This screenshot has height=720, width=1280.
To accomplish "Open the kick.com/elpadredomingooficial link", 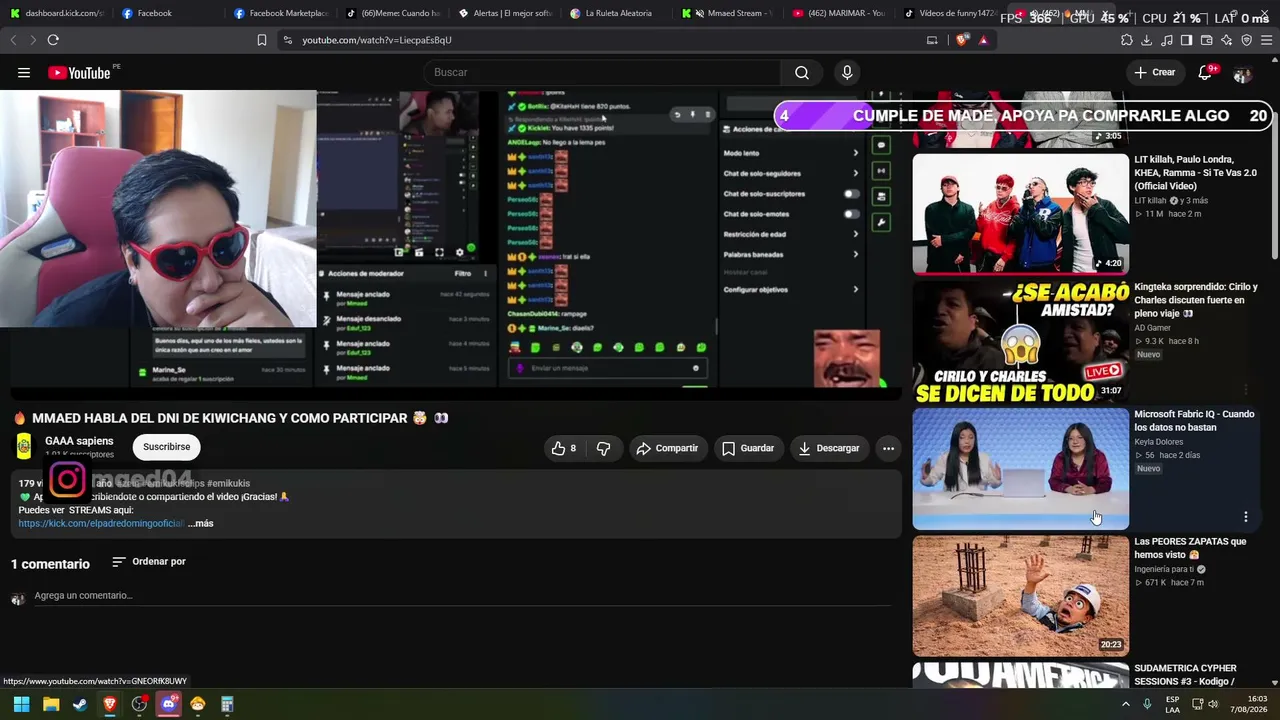I will coord(101,523).
